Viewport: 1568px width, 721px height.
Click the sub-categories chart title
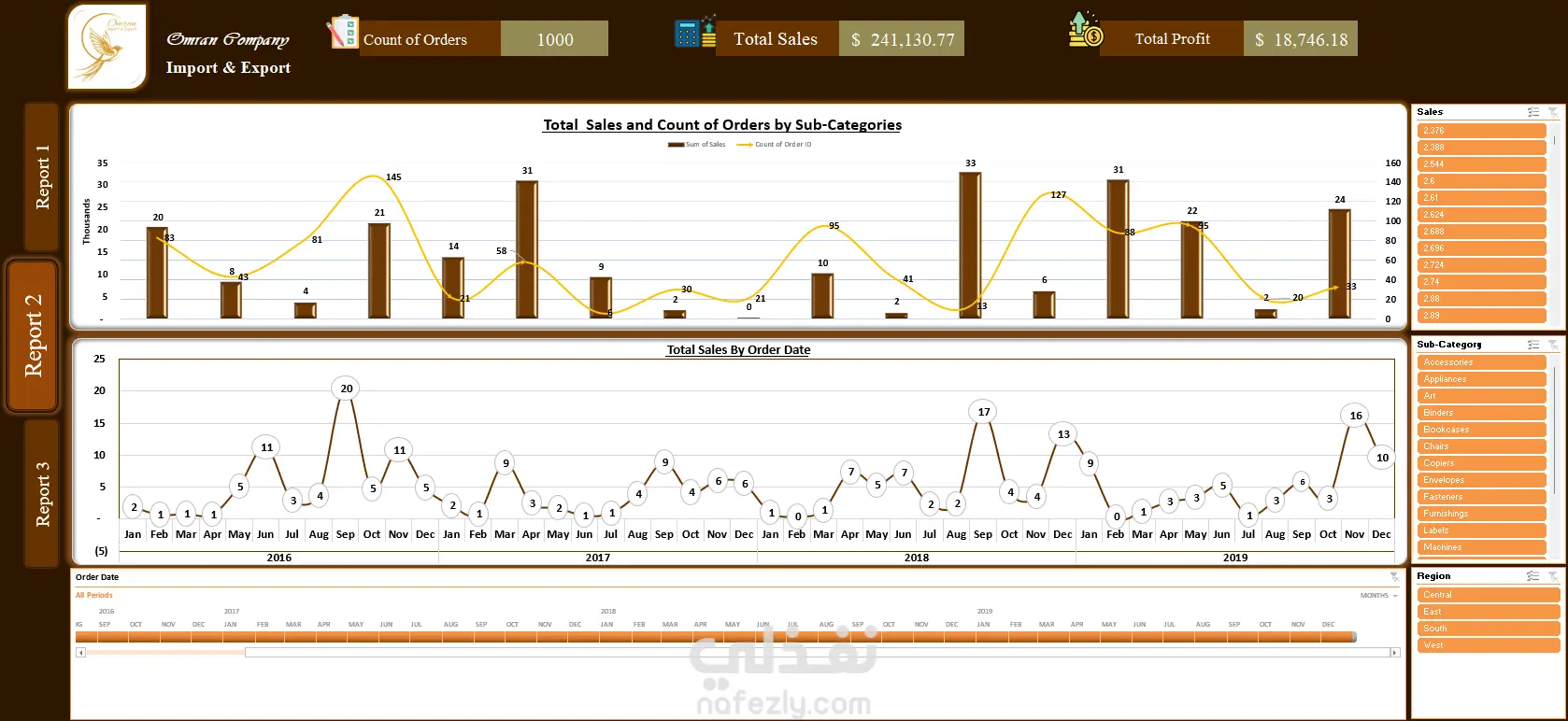tap(722, 125)
